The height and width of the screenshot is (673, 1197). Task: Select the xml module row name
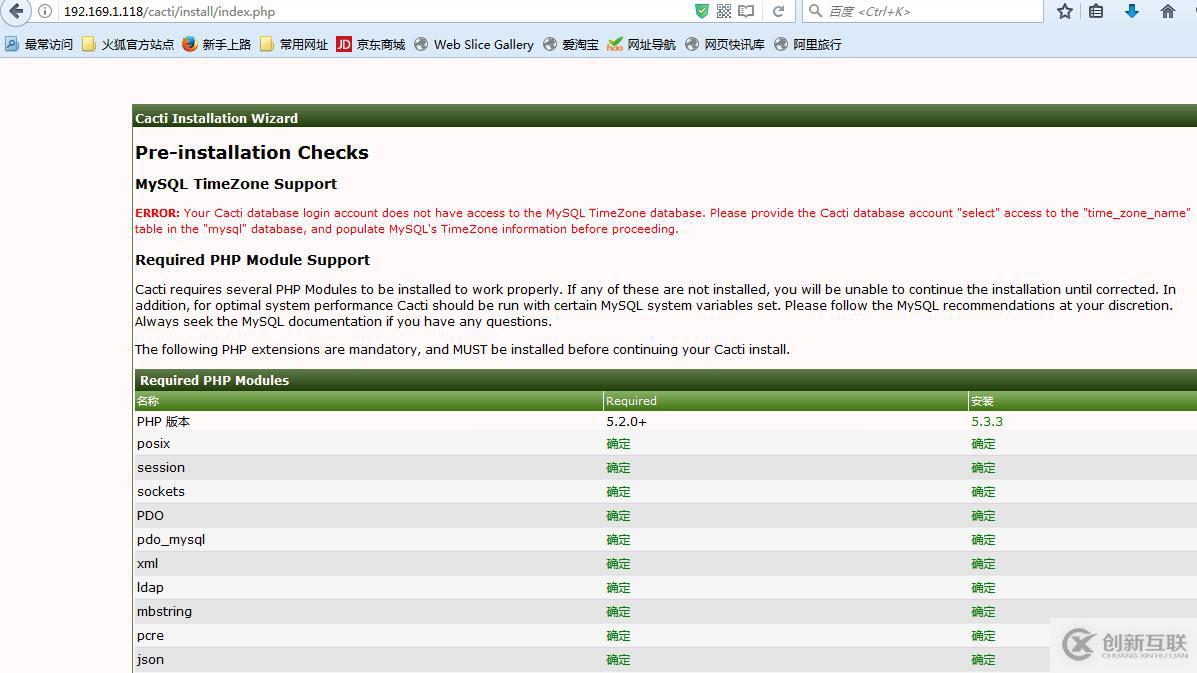point(147,563)
